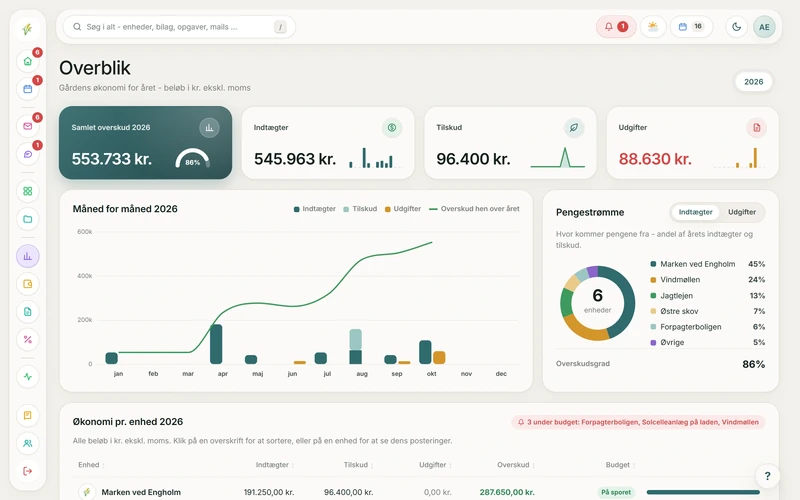Sort the table by Overskud column

(516, 465)
